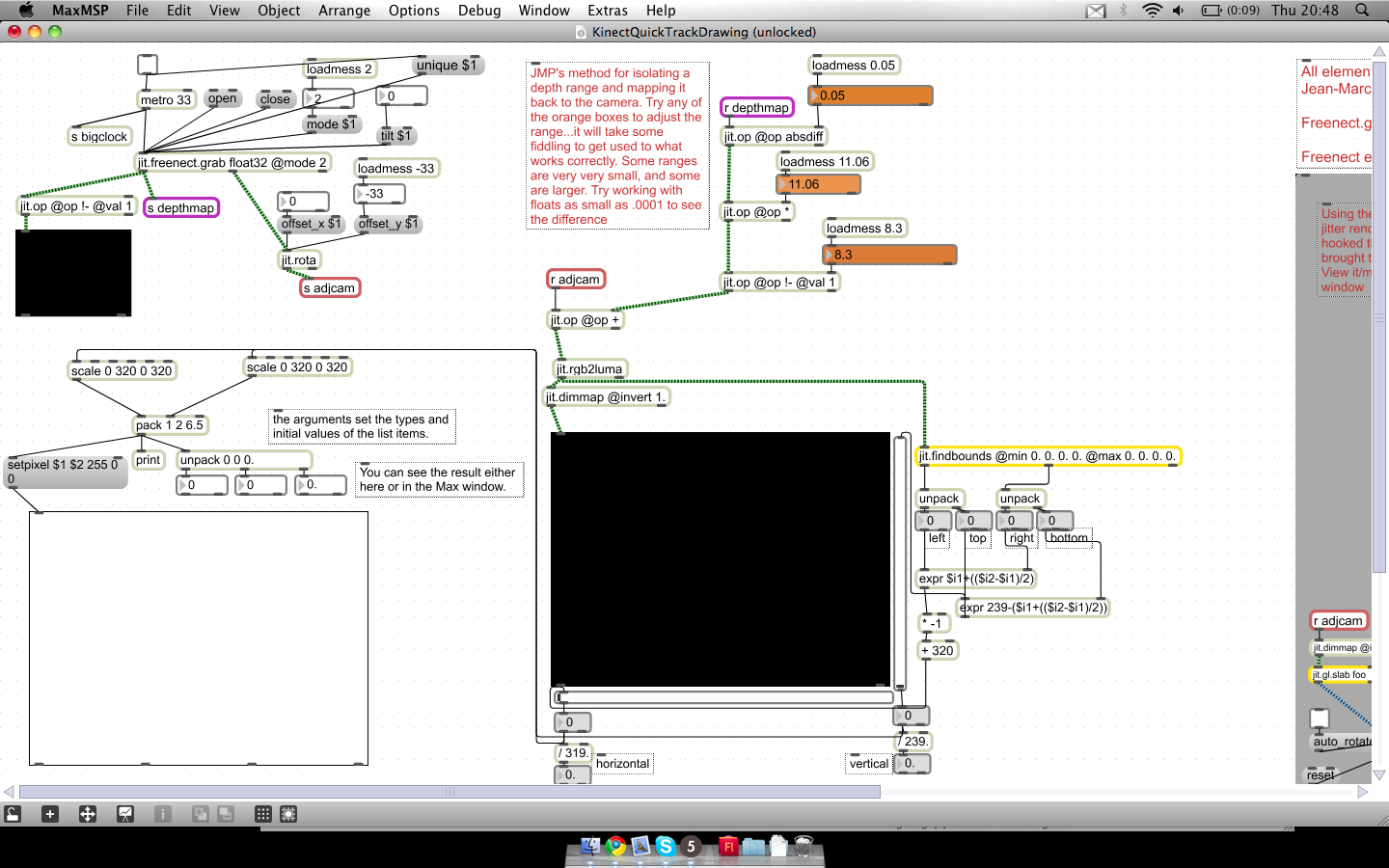
Task: Click the volume icon in menu bar
Action: (1178, 10)
